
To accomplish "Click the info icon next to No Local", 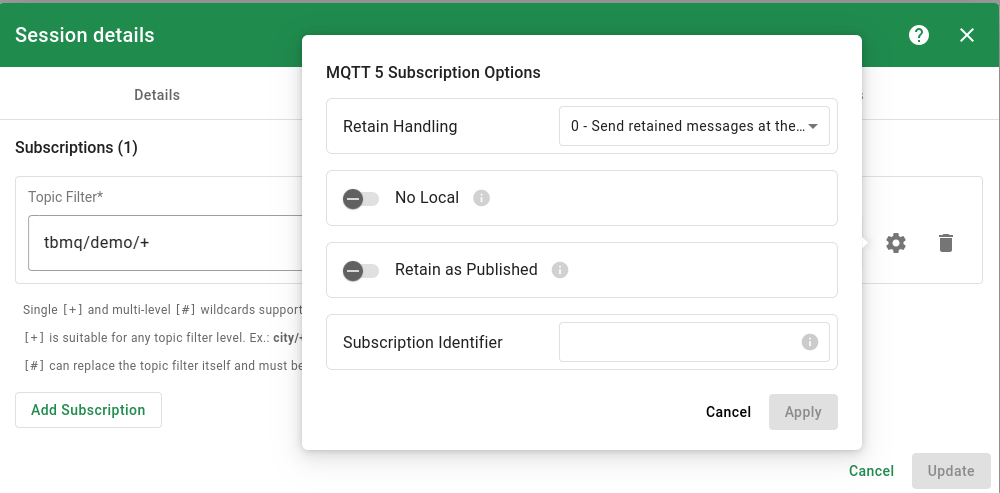I will coord(481,198).
